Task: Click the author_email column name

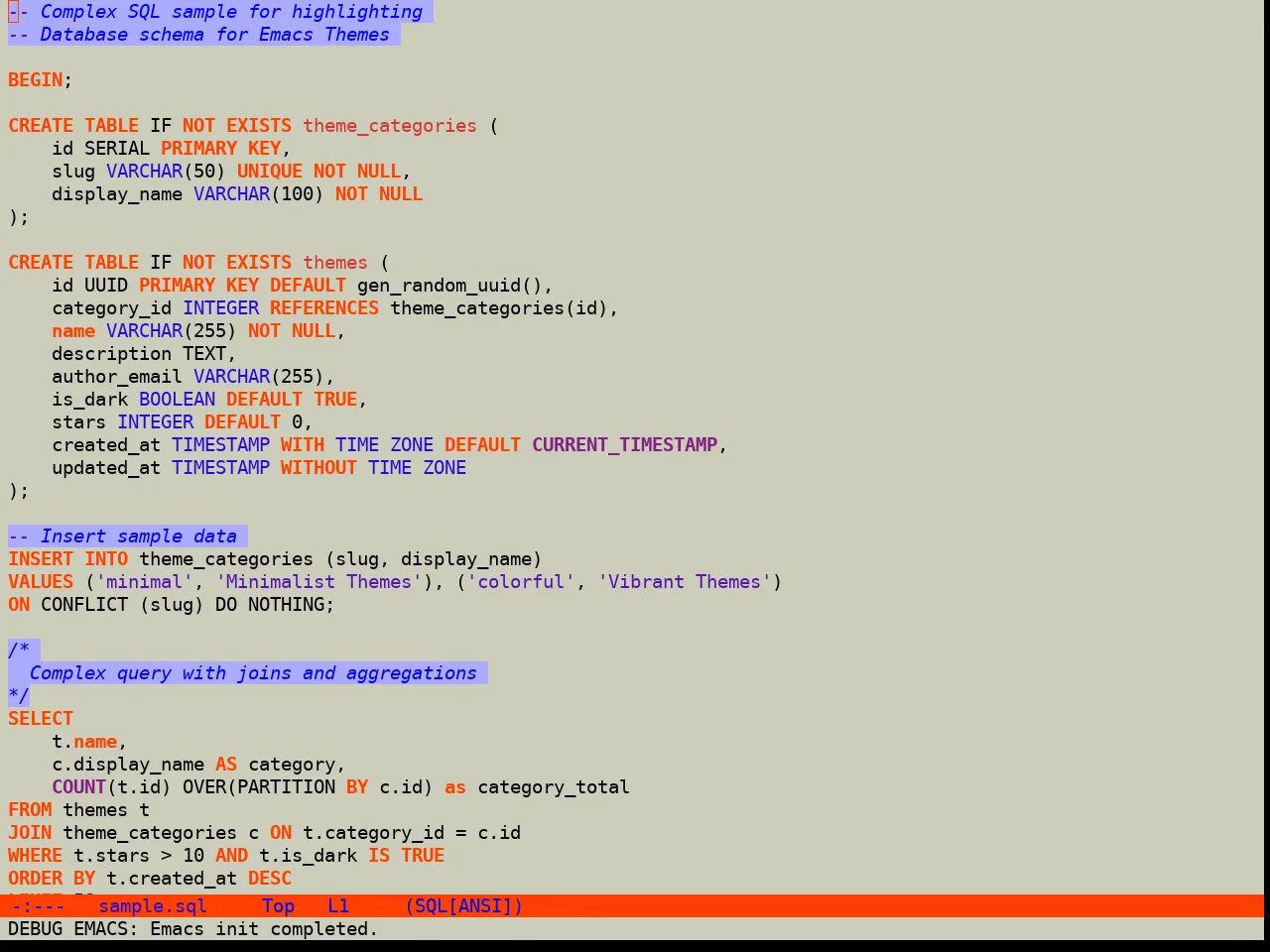Action: (x=117, y=377)
